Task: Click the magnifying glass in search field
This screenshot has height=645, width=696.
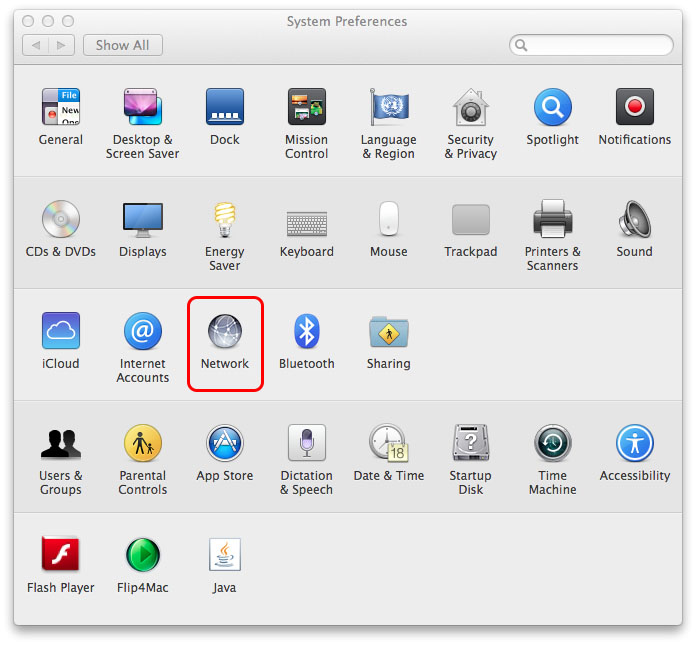Action: (x=521, y=45)
